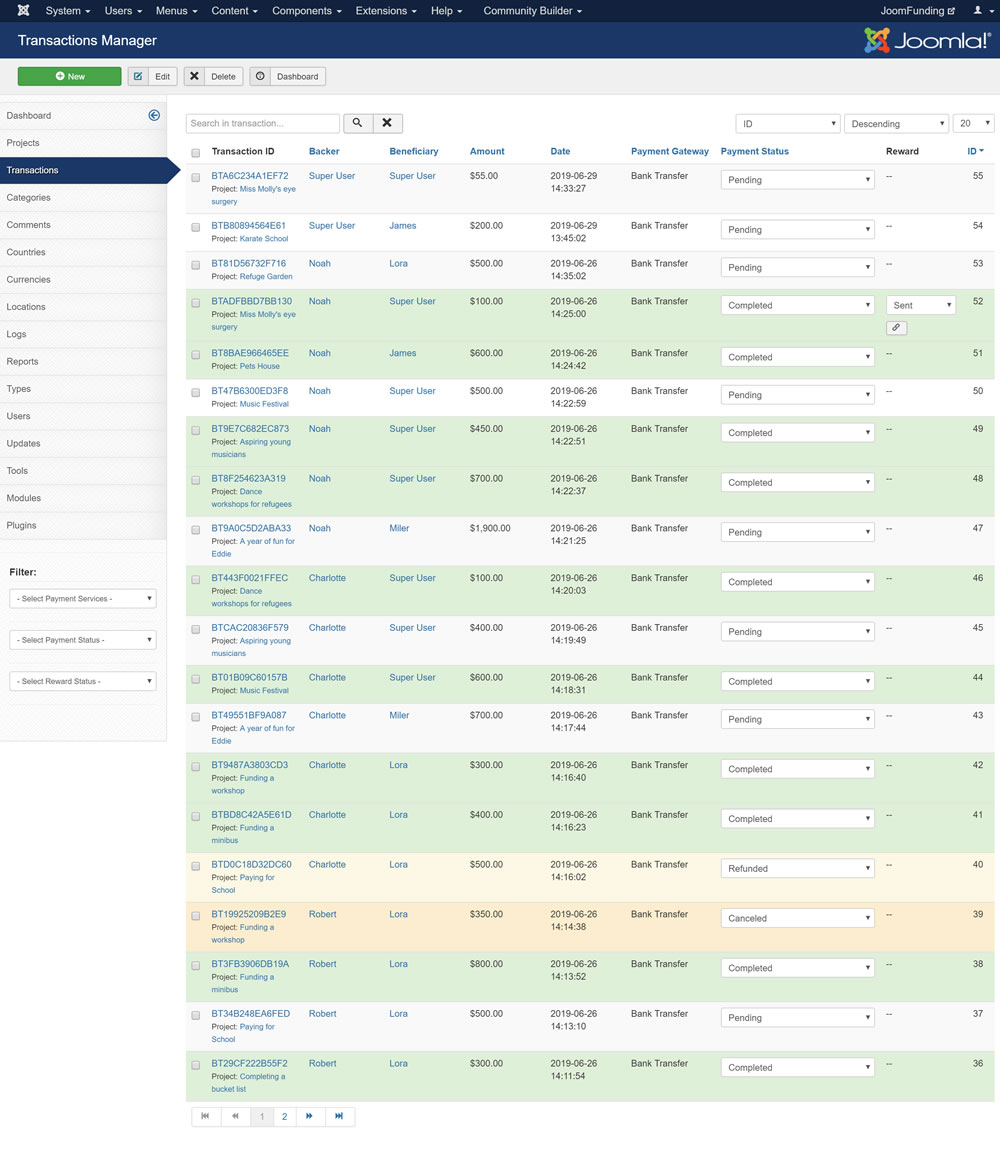This screenshot has height=1153, width=1000.
Task: Open the 20 items-per-page dropdown
Action: pyautogui.click(x=974, y=124)
